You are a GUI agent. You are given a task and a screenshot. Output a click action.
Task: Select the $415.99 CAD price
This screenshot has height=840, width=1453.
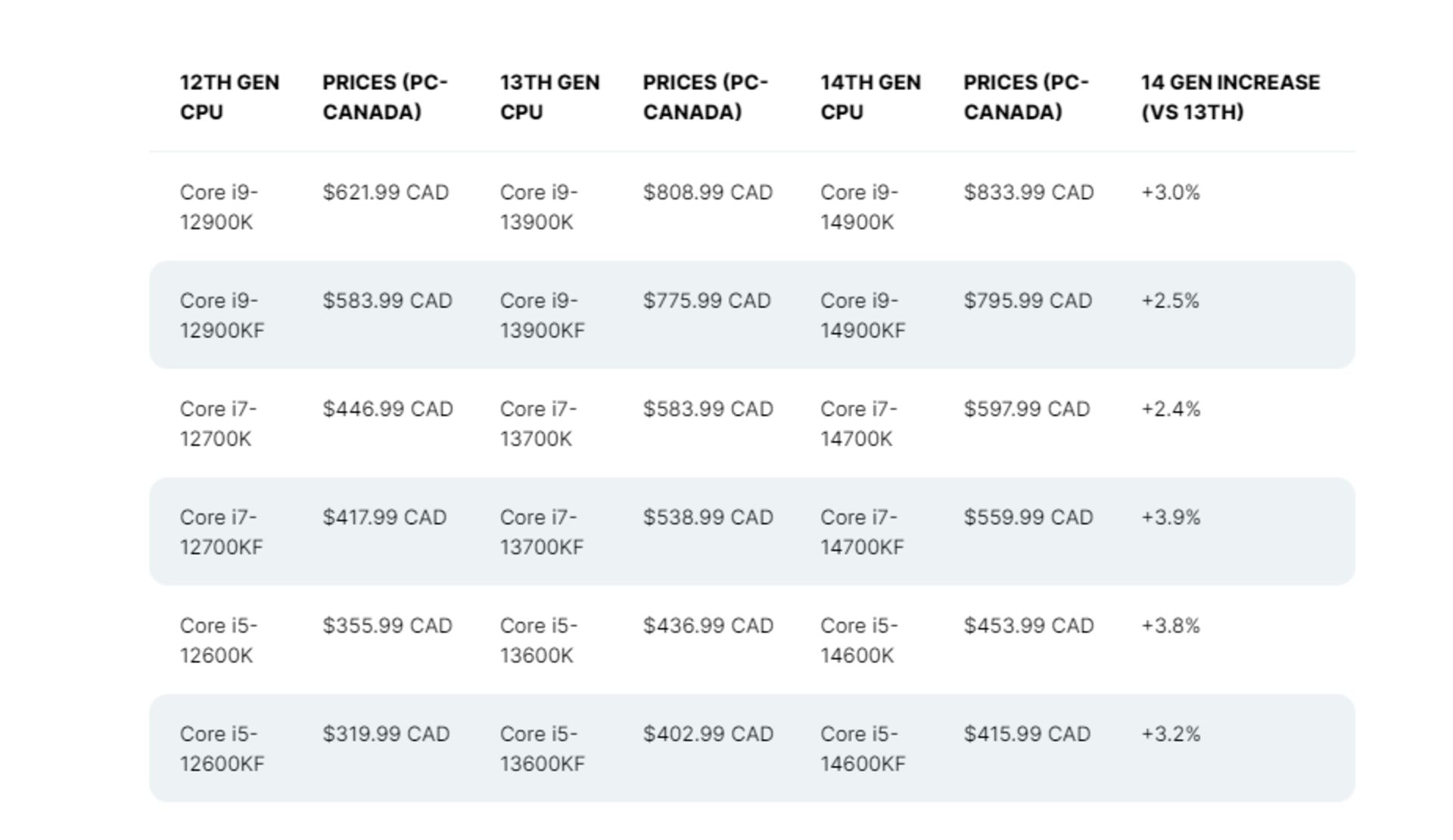click(1026, 733)
